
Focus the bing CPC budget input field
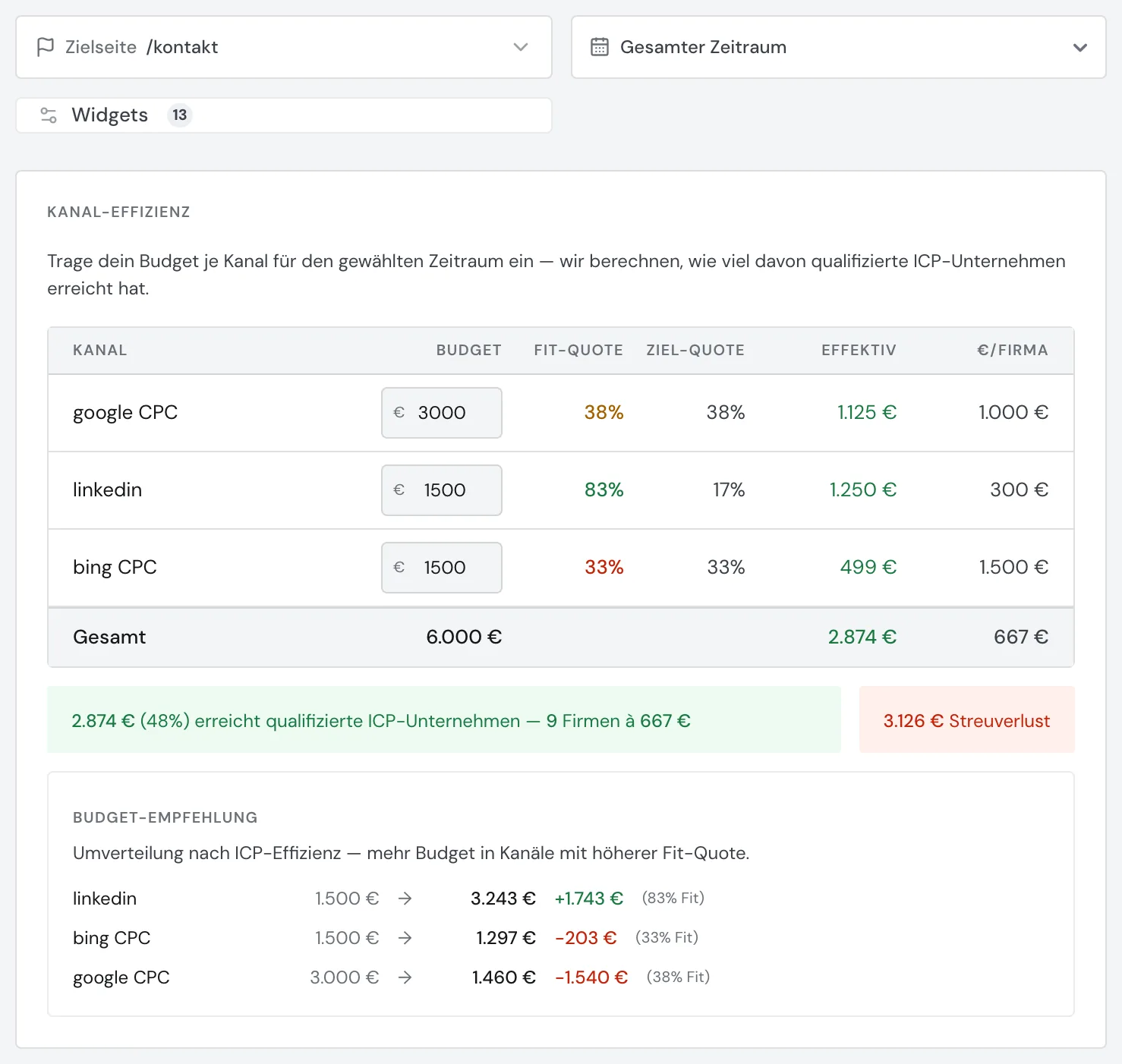coord(442,568)
